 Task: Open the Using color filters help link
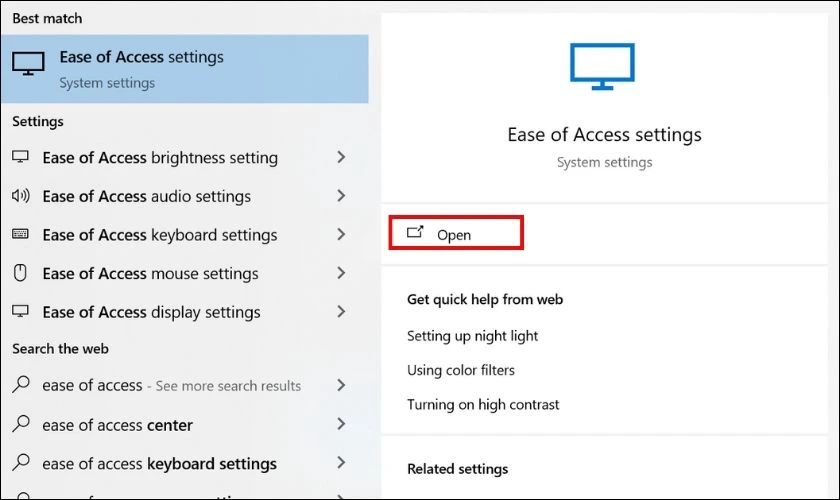pyautogui.click(x=461, y=370)
